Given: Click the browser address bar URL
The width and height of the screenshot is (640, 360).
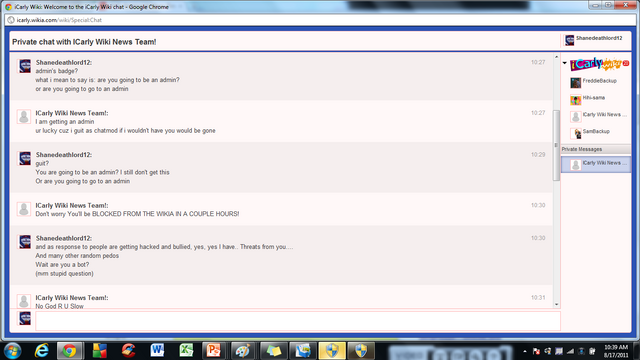Looking at the screenshot, I should tap(59, 20).
